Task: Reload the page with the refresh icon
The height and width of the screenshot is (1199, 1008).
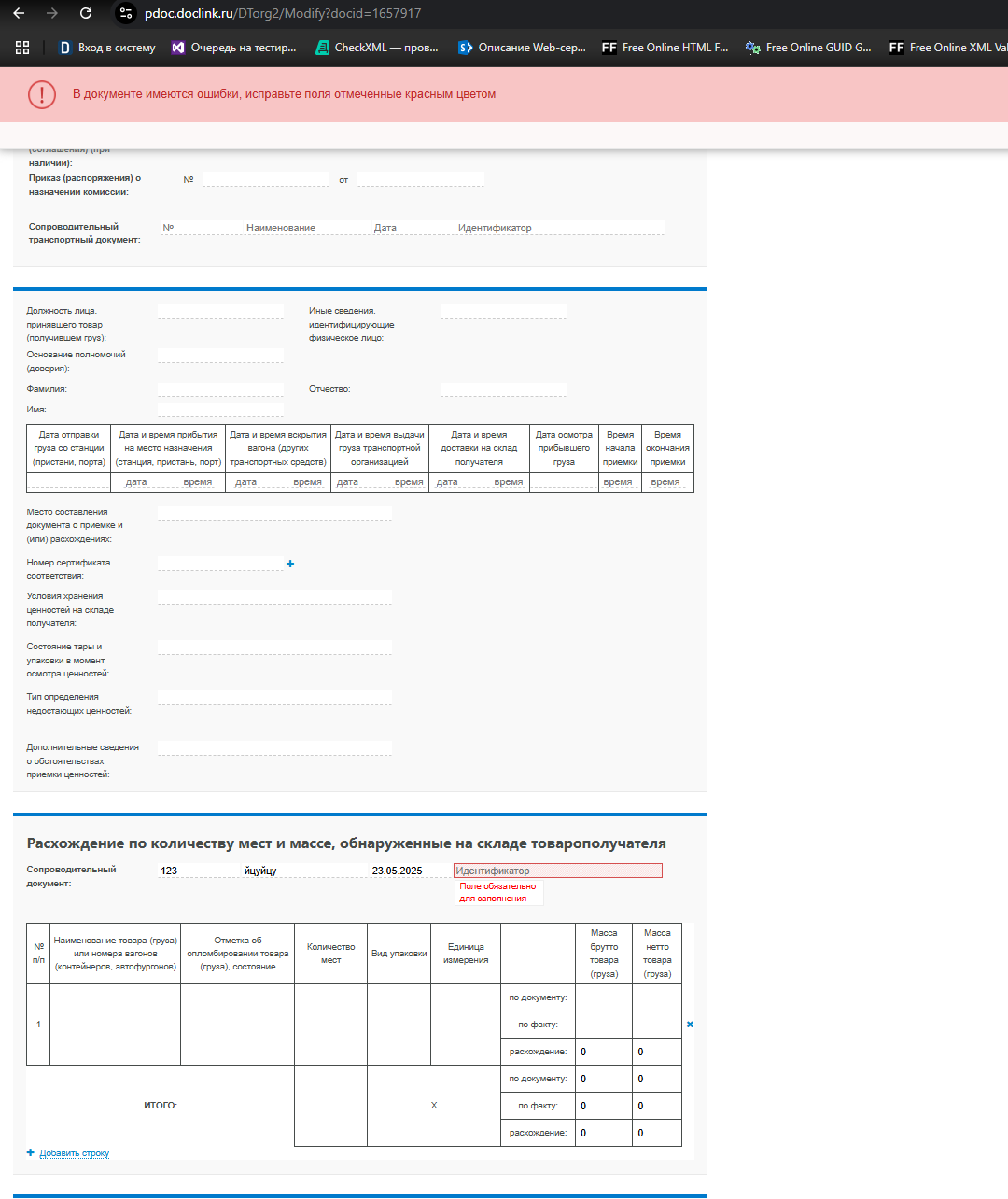Action: coord(86,13)
